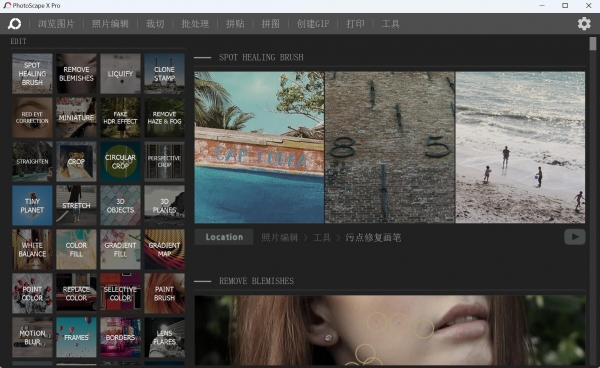Screen dimensions: 600x368
Task: Select the Point Color tile
Action: pos(32,293)
